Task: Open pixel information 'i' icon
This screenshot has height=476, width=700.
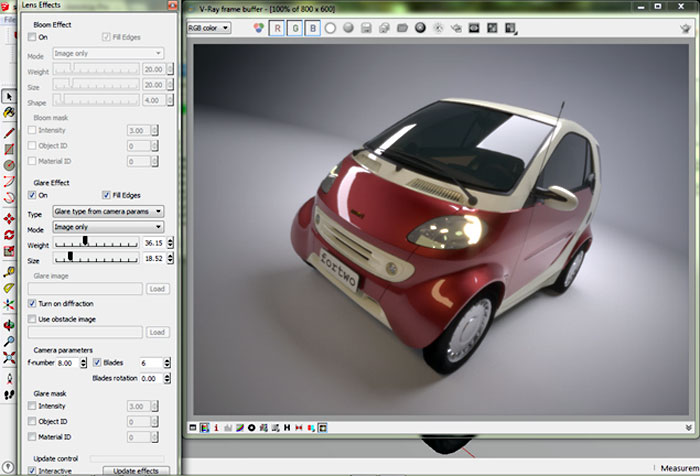Action: click(x=216, y=428)
